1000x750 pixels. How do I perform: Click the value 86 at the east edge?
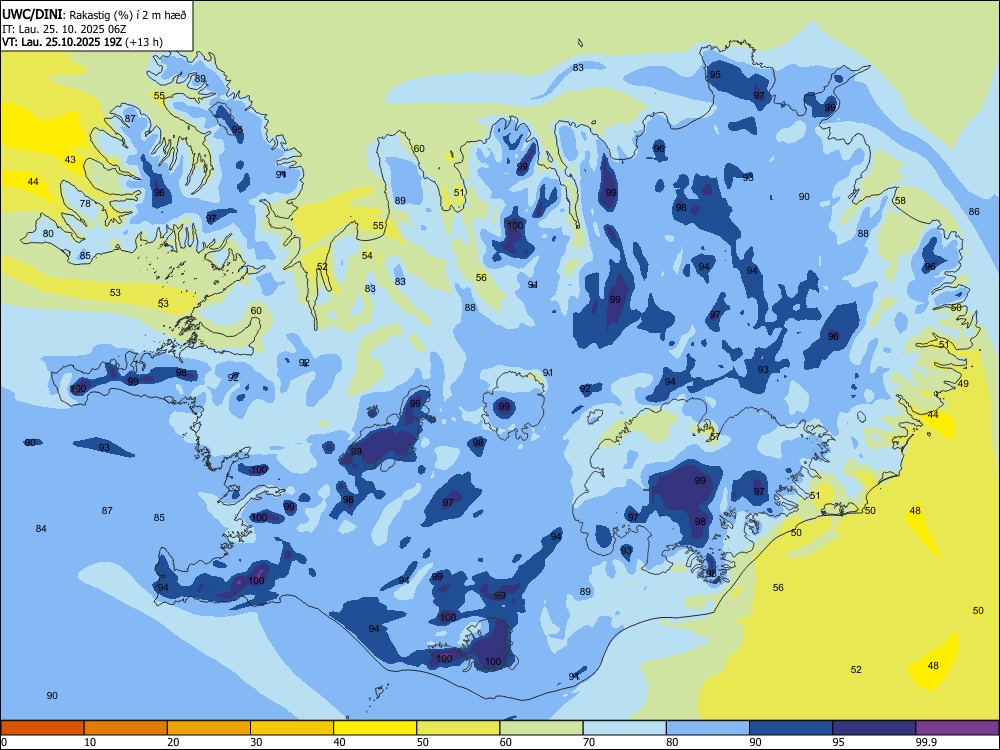[x=974, y=212]
